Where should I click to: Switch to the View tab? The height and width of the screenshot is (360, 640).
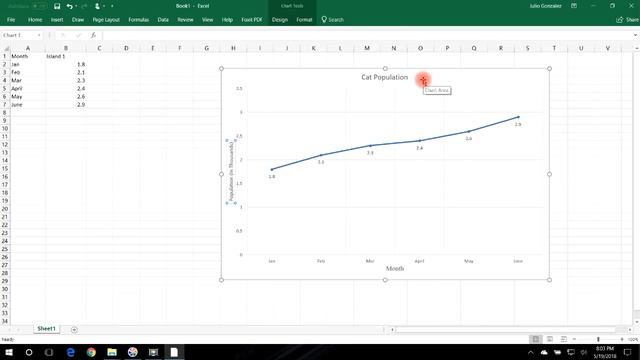tap(207, 20)
